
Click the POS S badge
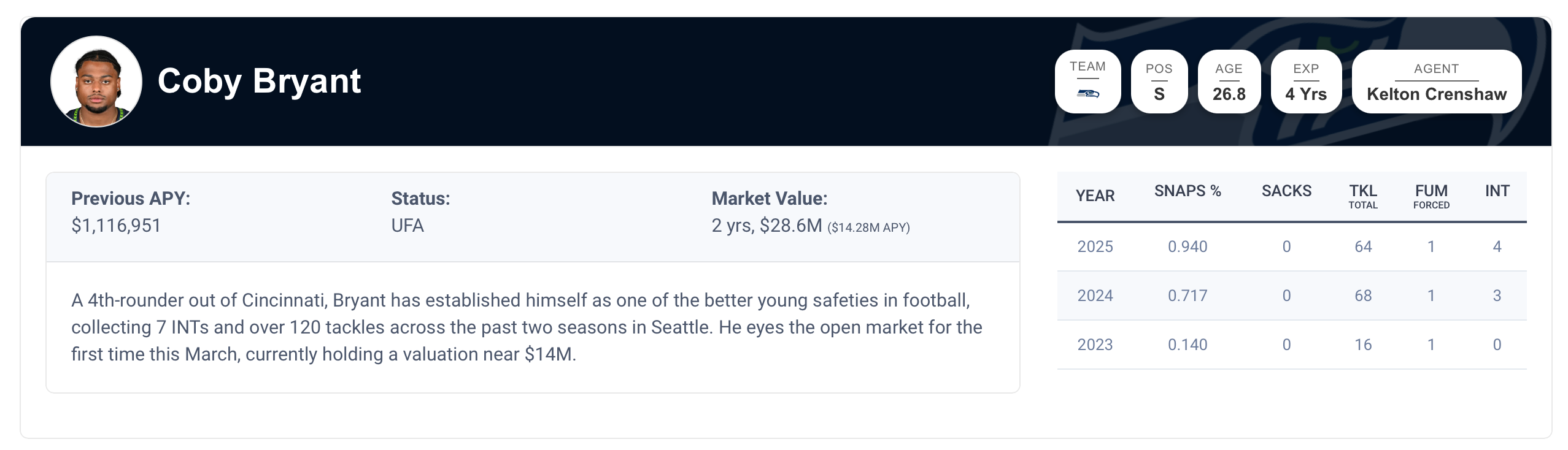1159,82
